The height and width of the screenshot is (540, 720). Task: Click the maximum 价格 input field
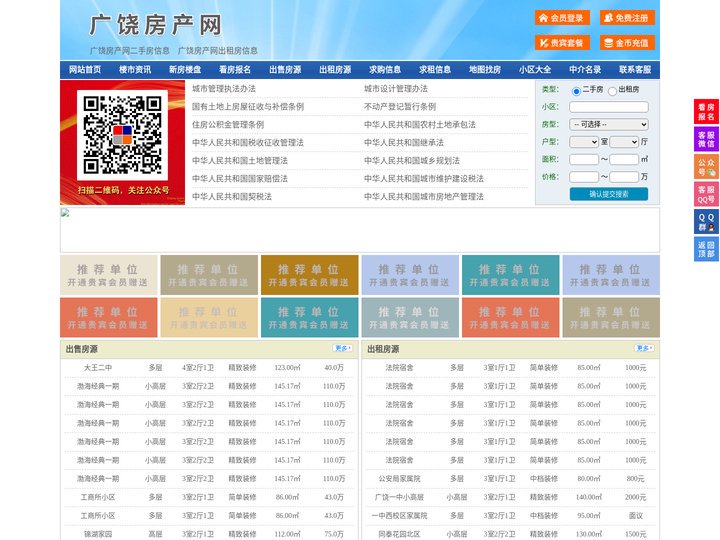(x=624, y=177)
